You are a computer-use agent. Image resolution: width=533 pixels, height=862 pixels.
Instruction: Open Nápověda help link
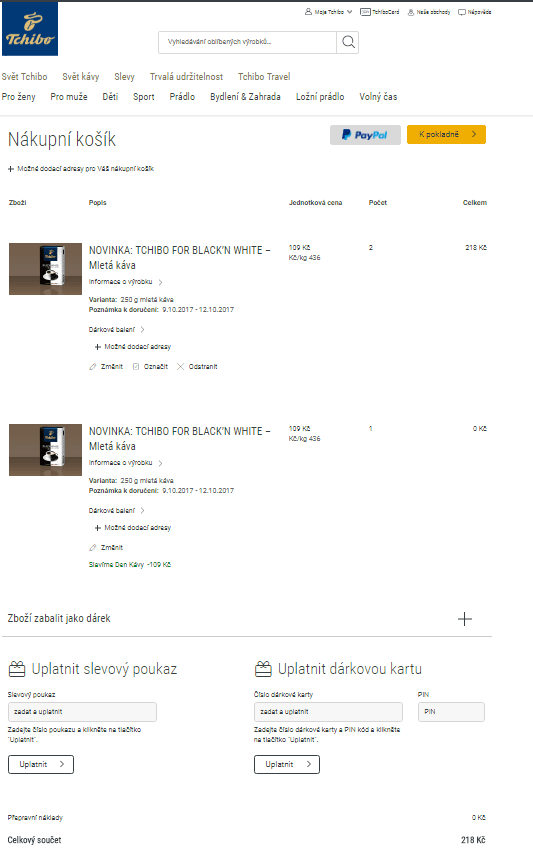coord(475,12)
